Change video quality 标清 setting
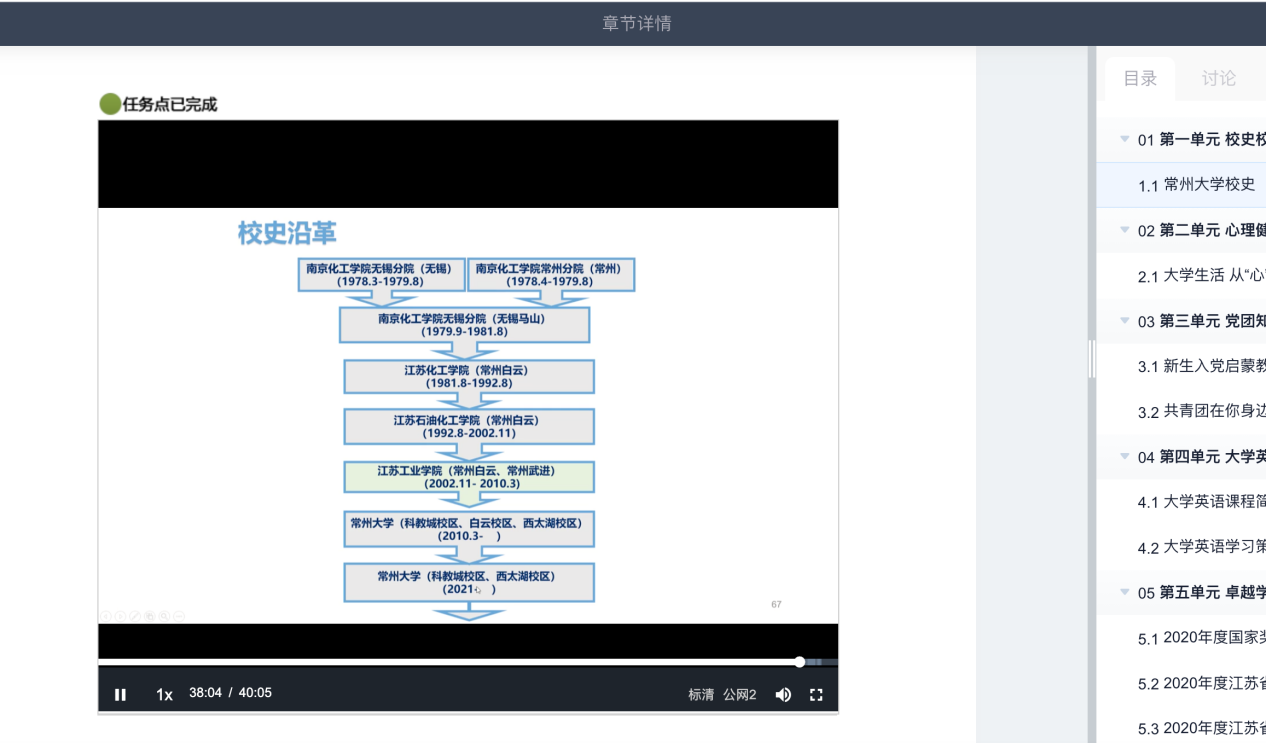Image resolution: width=1266 pixels, height=743 pixels. click(701, 694)
